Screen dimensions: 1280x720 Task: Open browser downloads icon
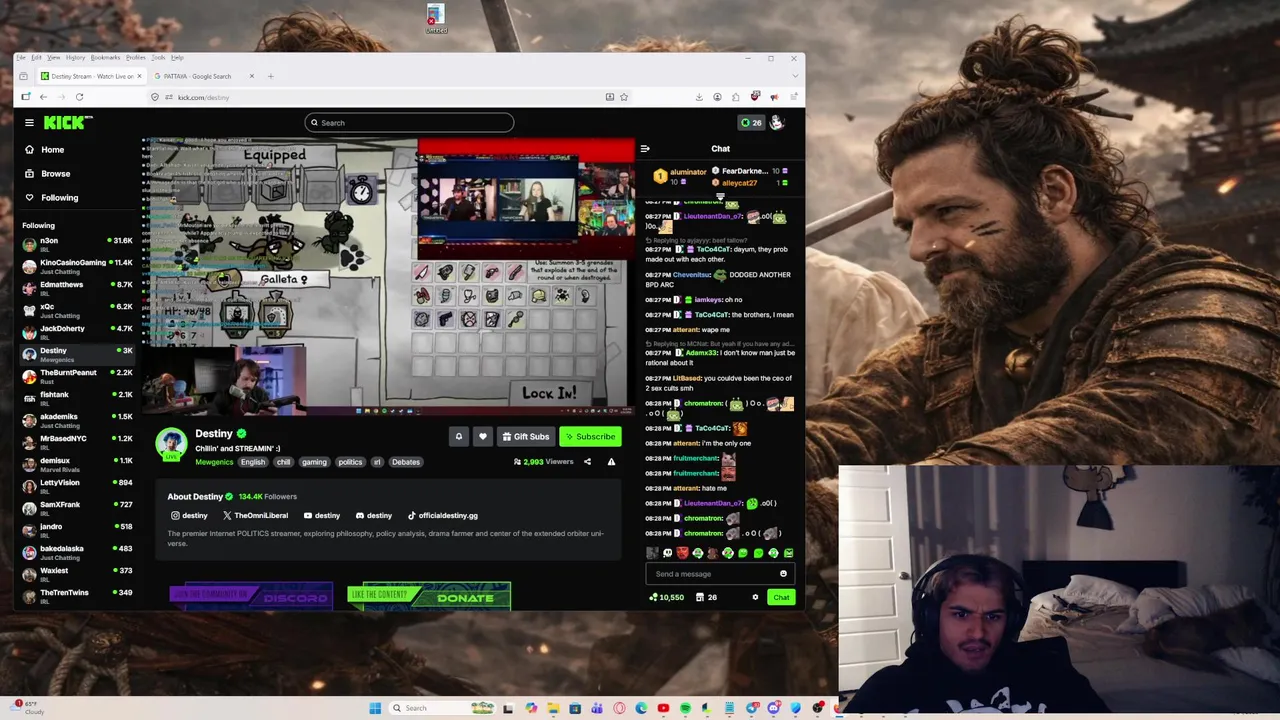[x=699, y=97]
